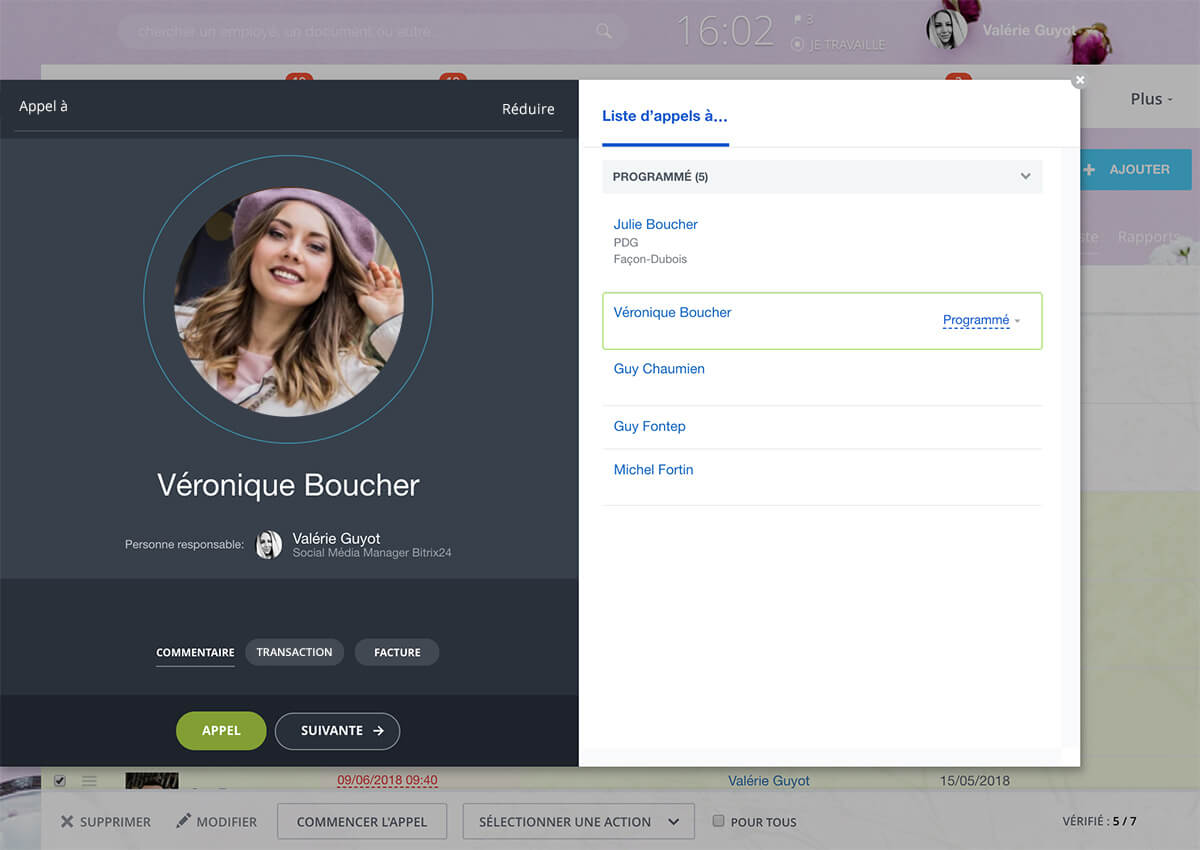Click the flag notification icon
Viewport: 1200px width, 850px height.
tap(798, 19)
